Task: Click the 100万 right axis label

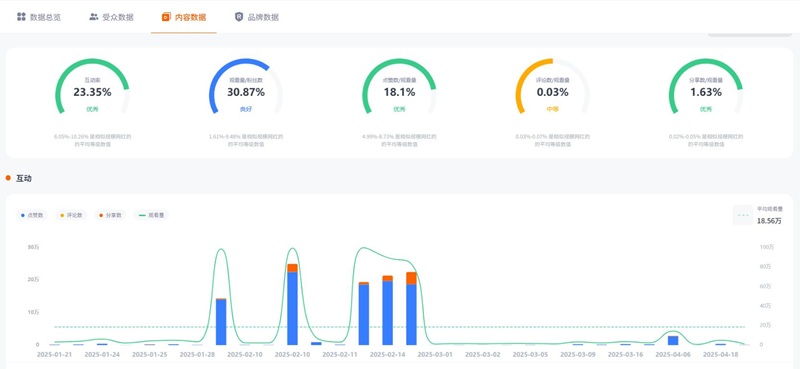Action: [767, 247]
